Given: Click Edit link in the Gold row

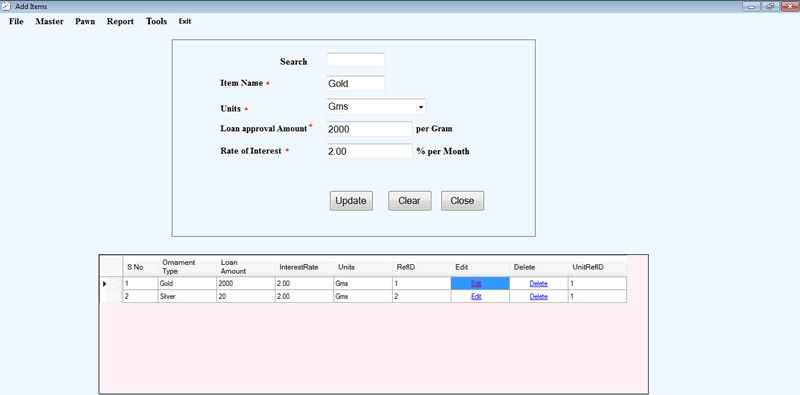Looking at the screenshot, I should (x=476, y=284).
